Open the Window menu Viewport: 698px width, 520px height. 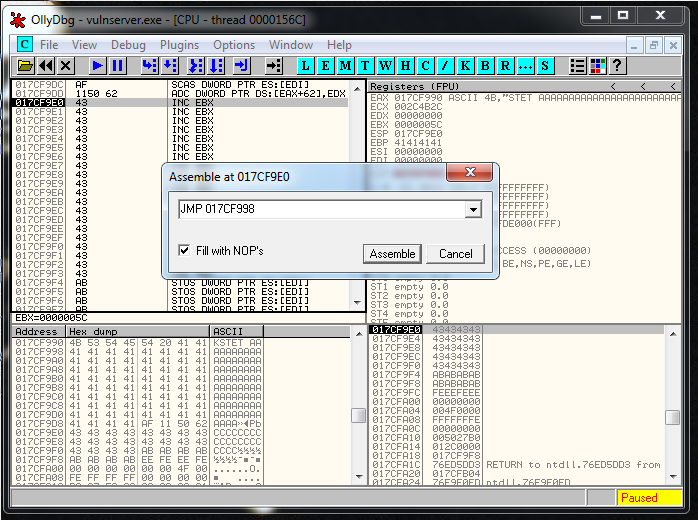291,45
